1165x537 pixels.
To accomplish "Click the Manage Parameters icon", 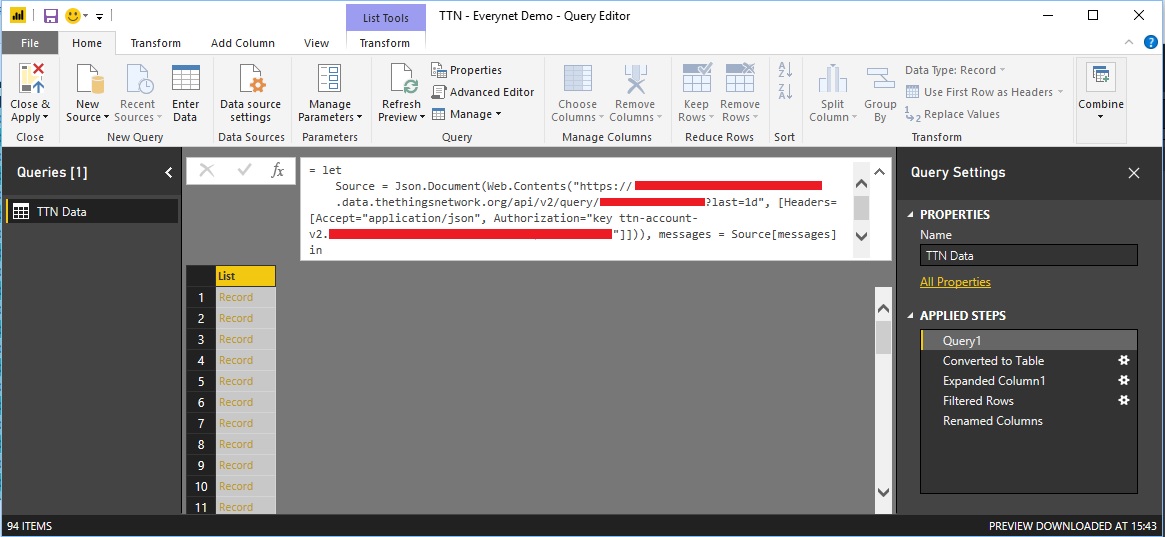I will click(328, 79).
